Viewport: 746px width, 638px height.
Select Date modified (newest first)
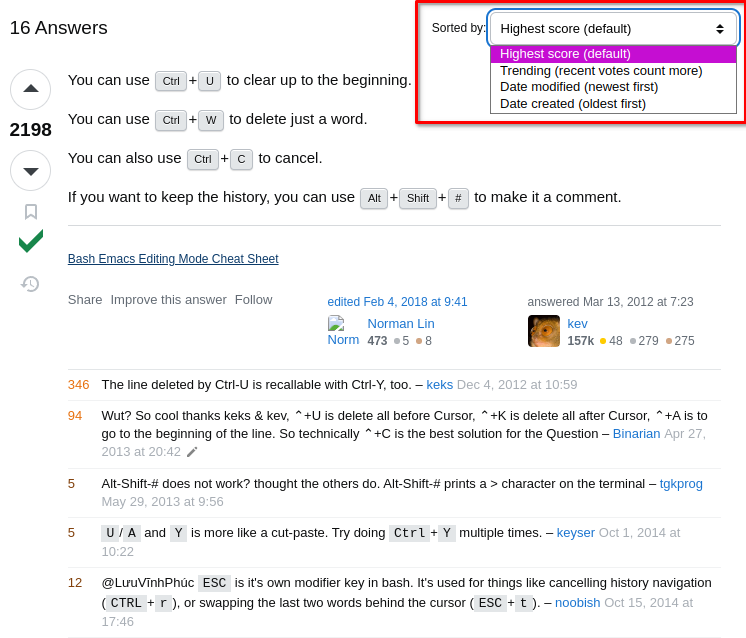[x=579, y=87]
